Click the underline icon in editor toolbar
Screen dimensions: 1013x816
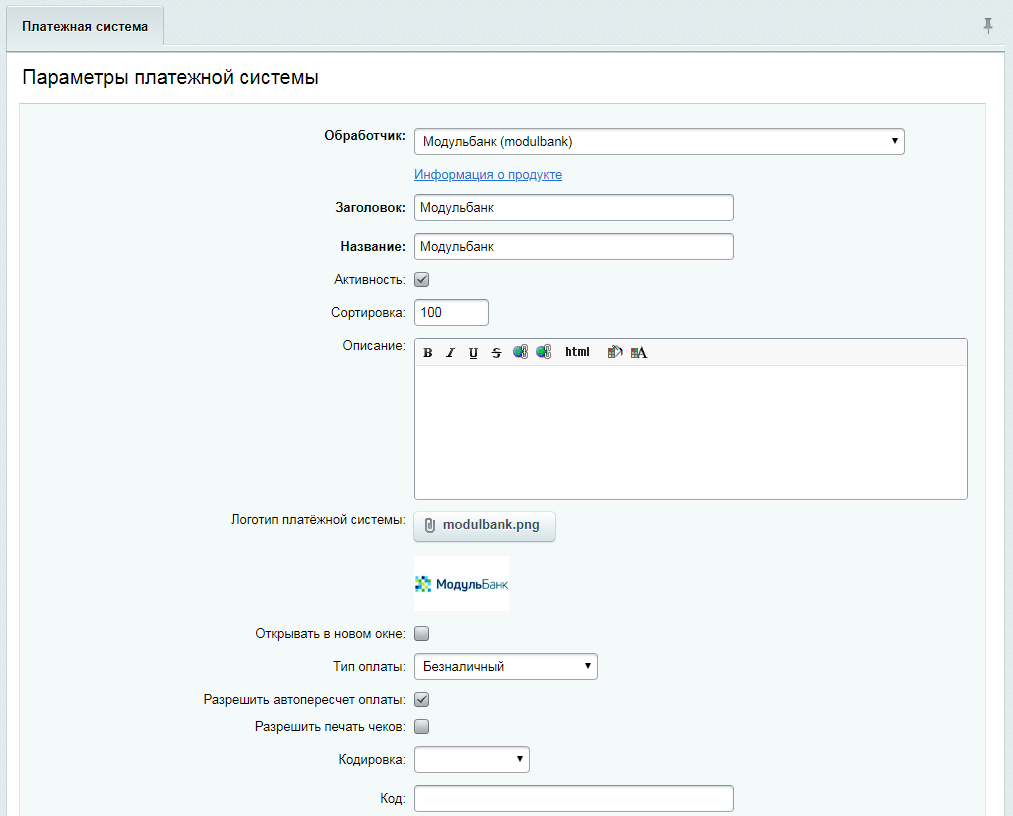(473, 352)
